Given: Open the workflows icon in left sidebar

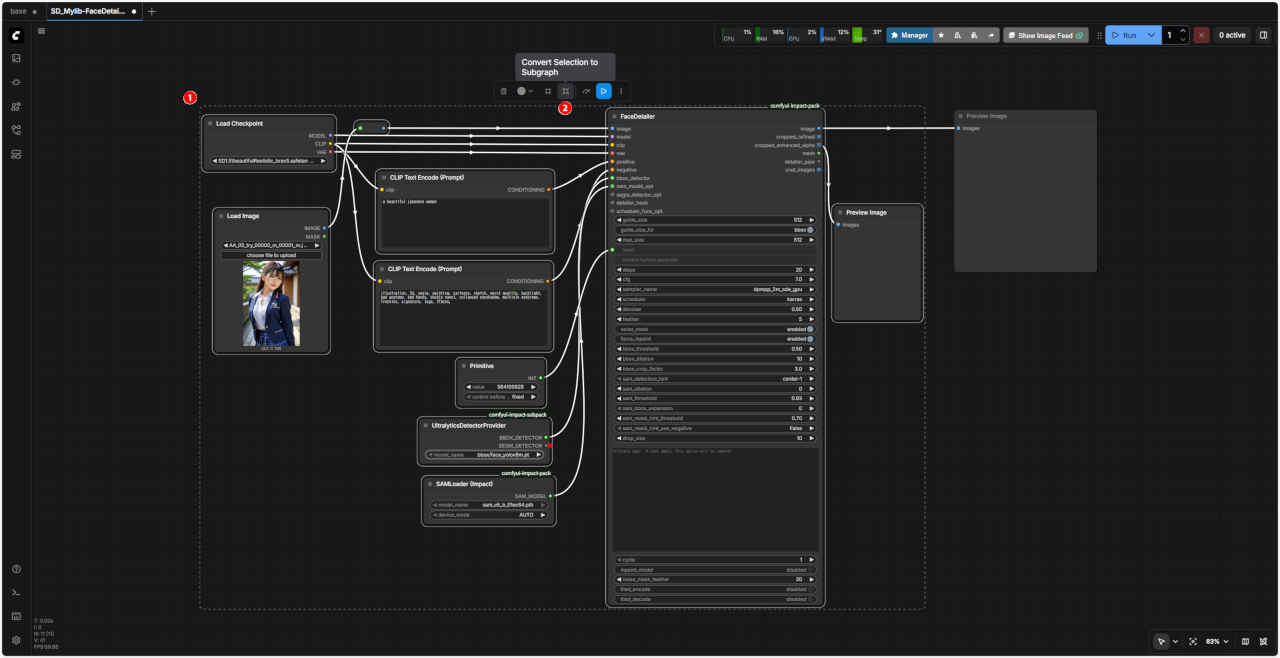Looking at the screenshot, I should [x=16, y=130].
